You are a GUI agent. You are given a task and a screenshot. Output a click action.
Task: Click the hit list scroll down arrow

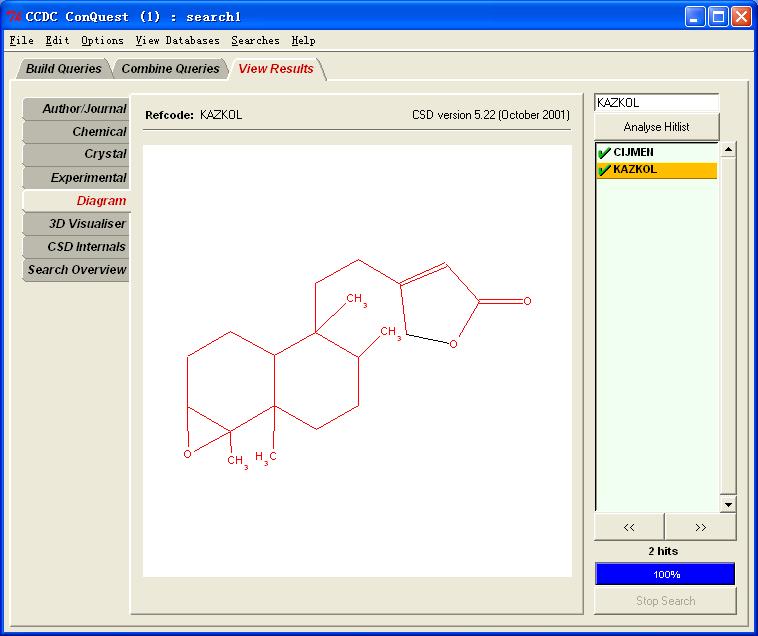[x=728, y=504]
